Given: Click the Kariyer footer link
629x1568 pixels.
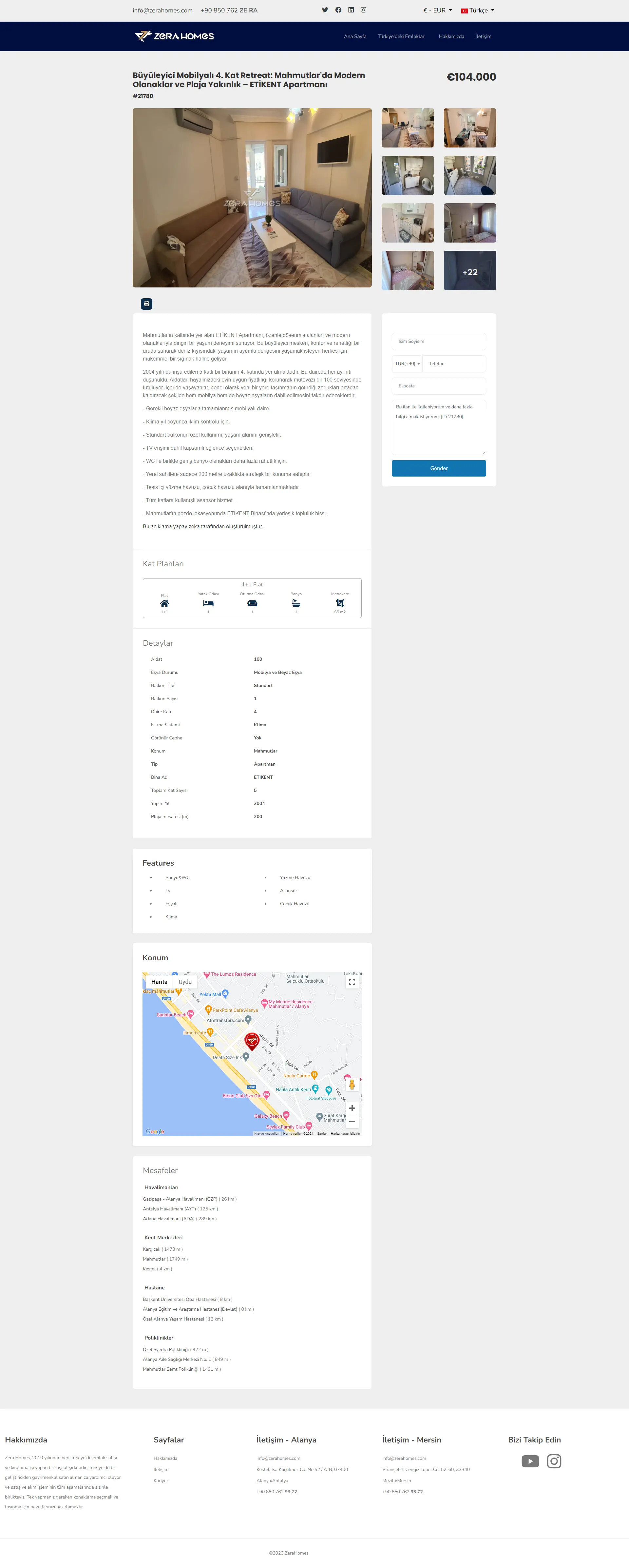Looking at the screenshot, I should [x=161, y=1480].
